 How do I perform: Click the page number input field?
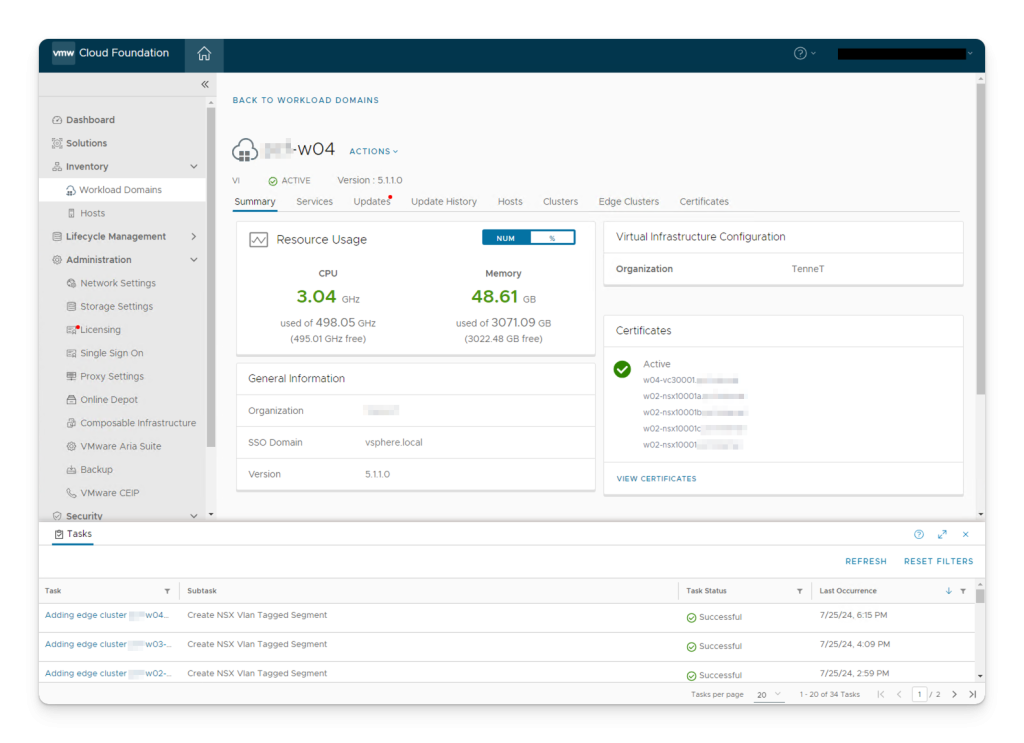tap(919, 694)
